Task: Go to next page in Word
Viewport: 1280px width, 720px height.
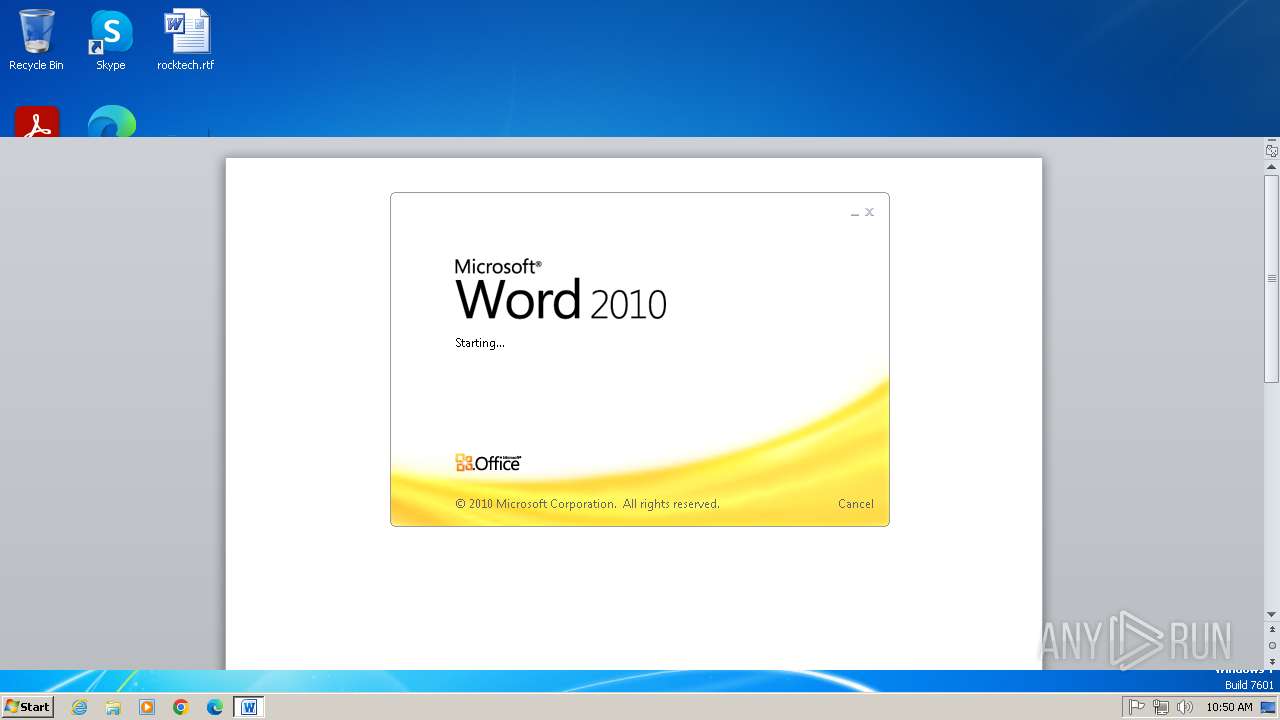Action: 1272,662
